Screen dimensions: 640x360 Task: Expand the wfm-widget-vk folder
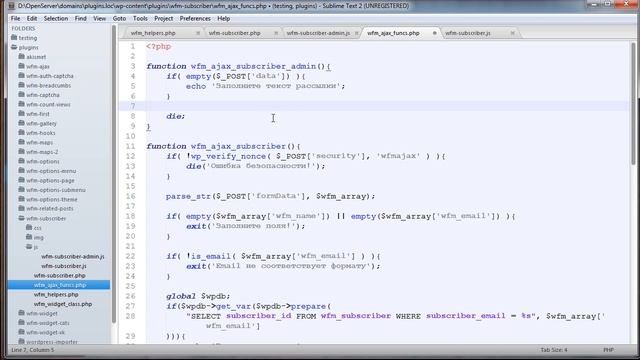tap(22, 332)
